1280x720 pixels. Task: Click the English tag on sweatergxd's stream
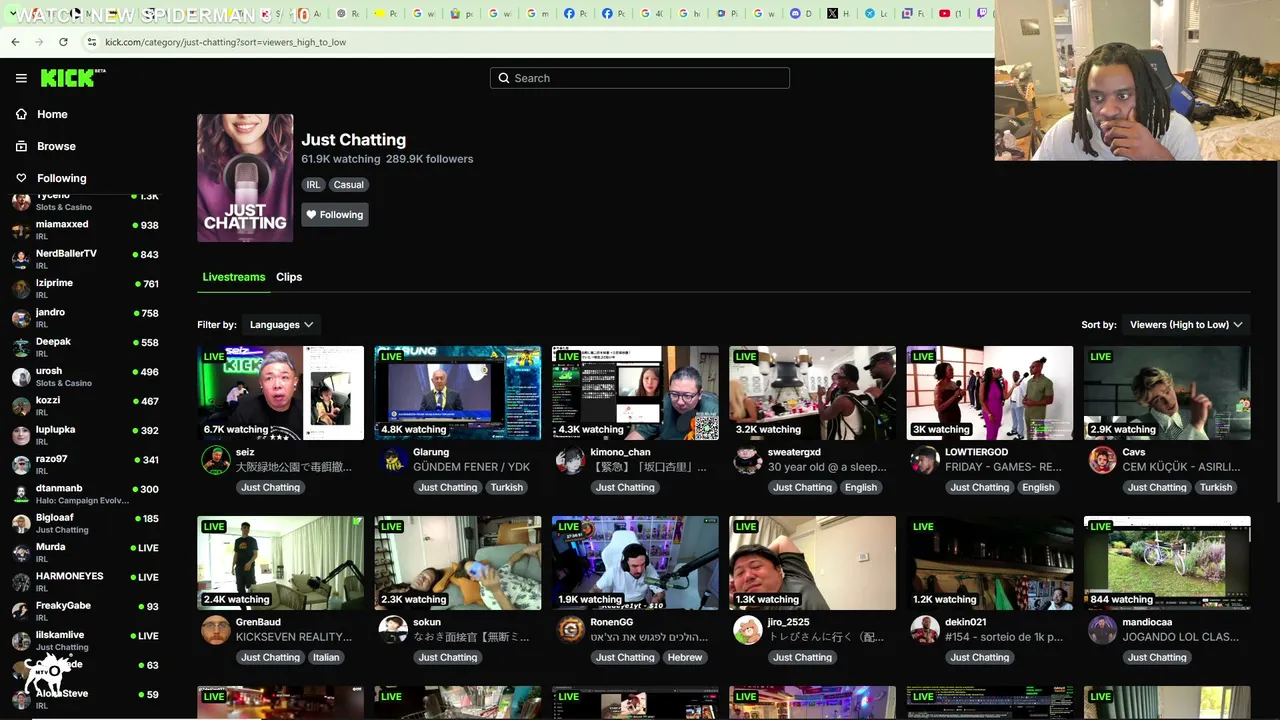[x=861, y=488]
